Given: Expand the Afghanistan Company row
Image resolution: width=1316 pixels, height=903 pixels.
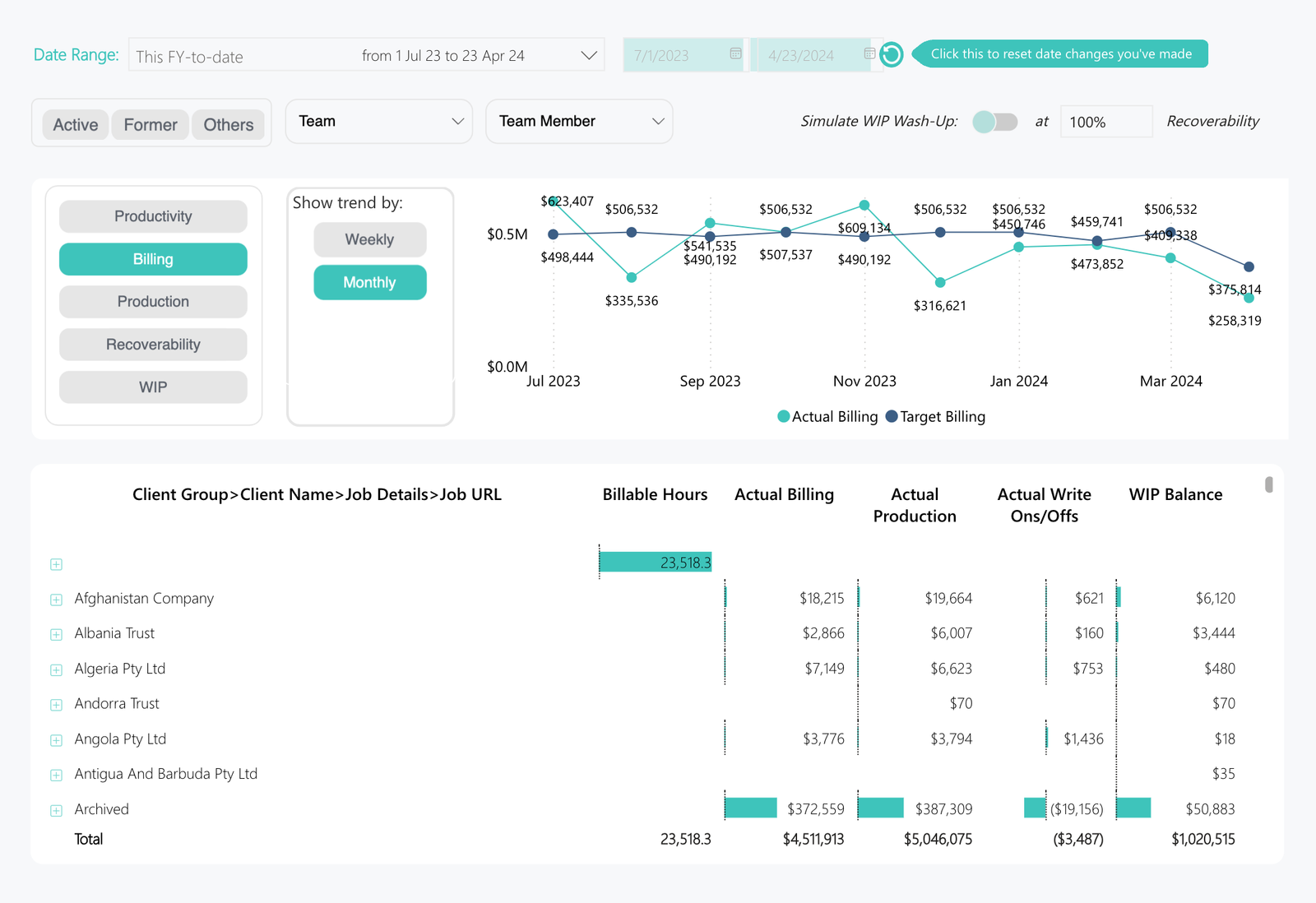Looking at the screenshot, I should coord(56,600).
